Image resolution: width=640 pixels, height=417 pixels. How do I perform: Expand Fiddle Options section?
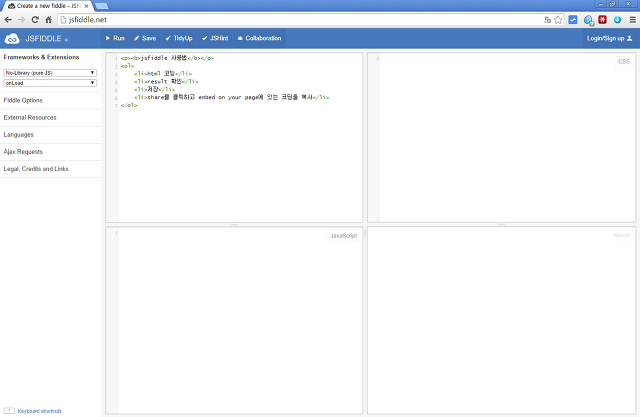tap(50, 100)
